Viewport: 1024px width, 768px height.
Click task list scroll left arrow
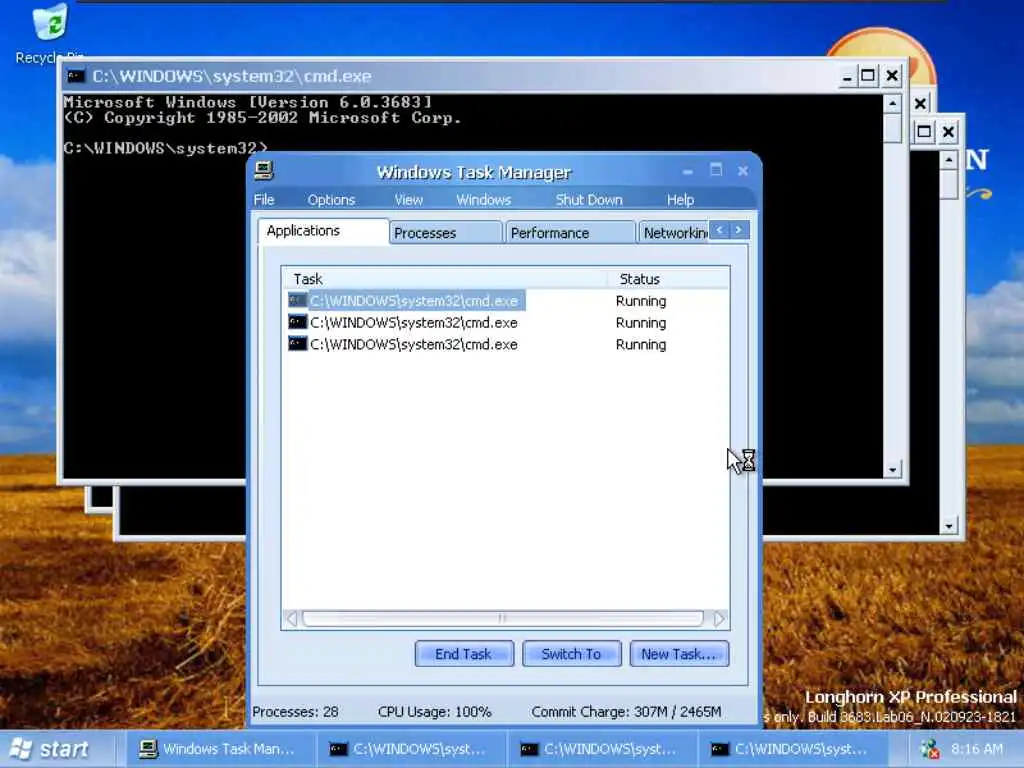pos(292,618)
